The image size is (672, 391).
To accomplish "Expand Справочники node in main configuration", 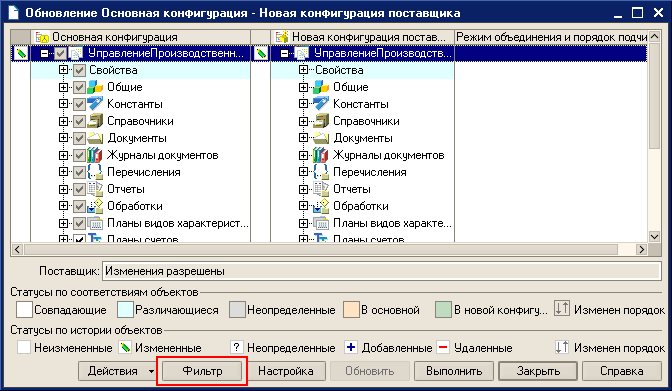I will pyautogui.click(x=63, y=121).
